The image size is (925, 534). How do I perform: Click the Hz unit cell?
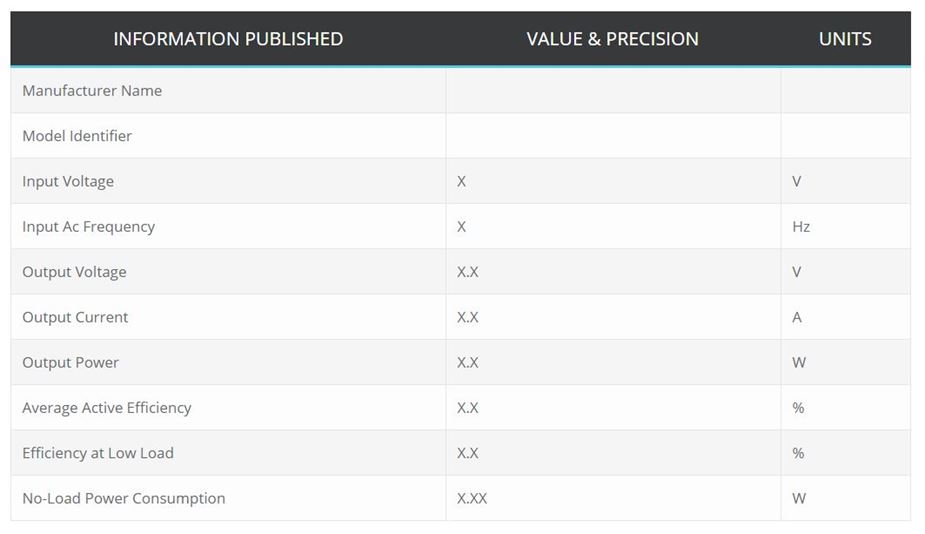(801, 227)
